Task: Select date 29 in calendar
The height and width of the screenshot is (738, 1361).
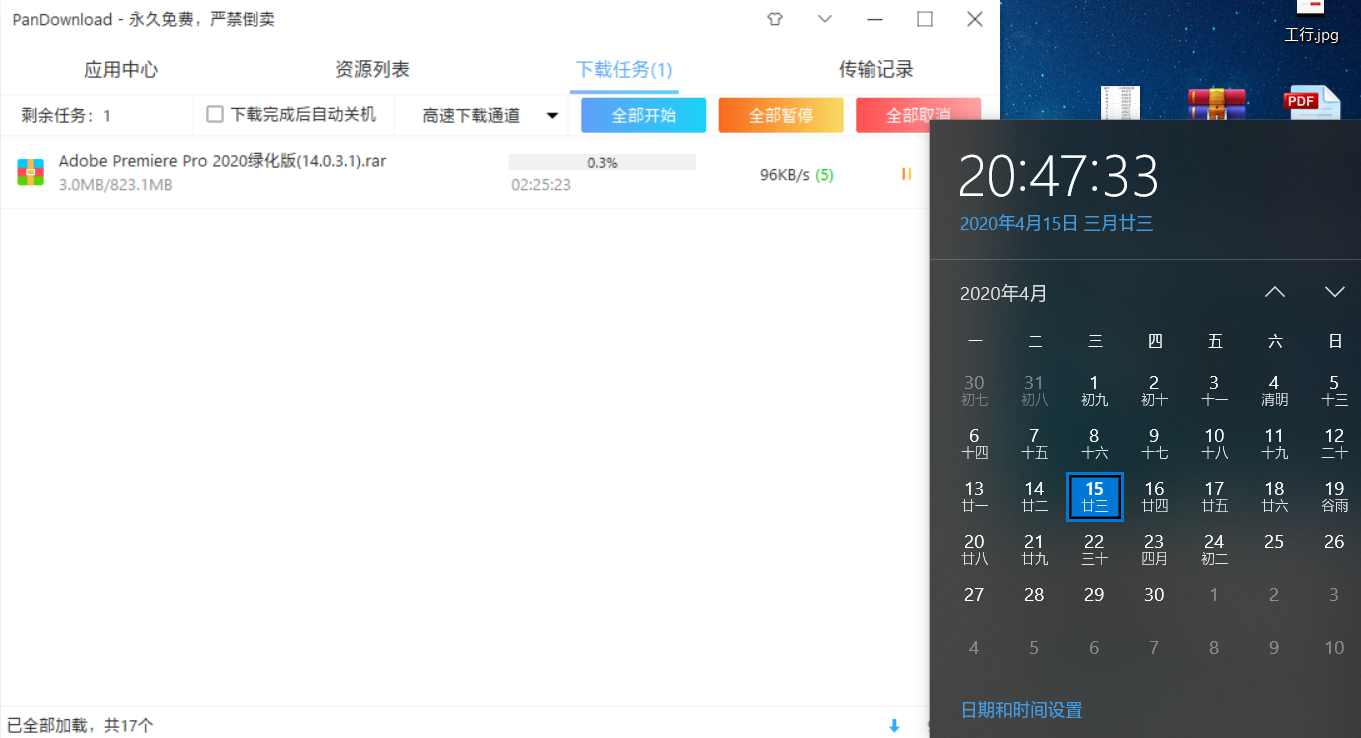Action: (x=1094, y=595)
